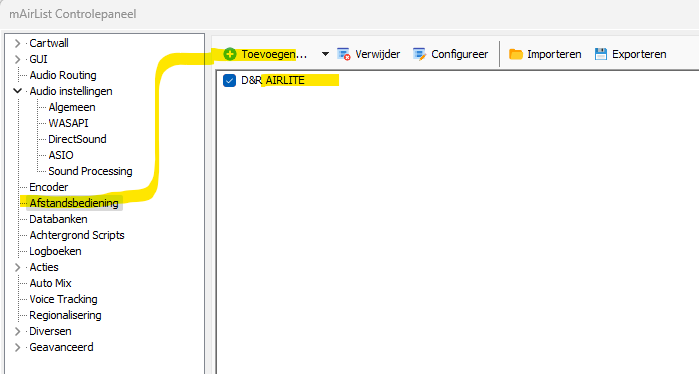699x374 pixels.
Task: Expand the Cartwall tree node
Action: pyautogui.click(x=17, y=43)
